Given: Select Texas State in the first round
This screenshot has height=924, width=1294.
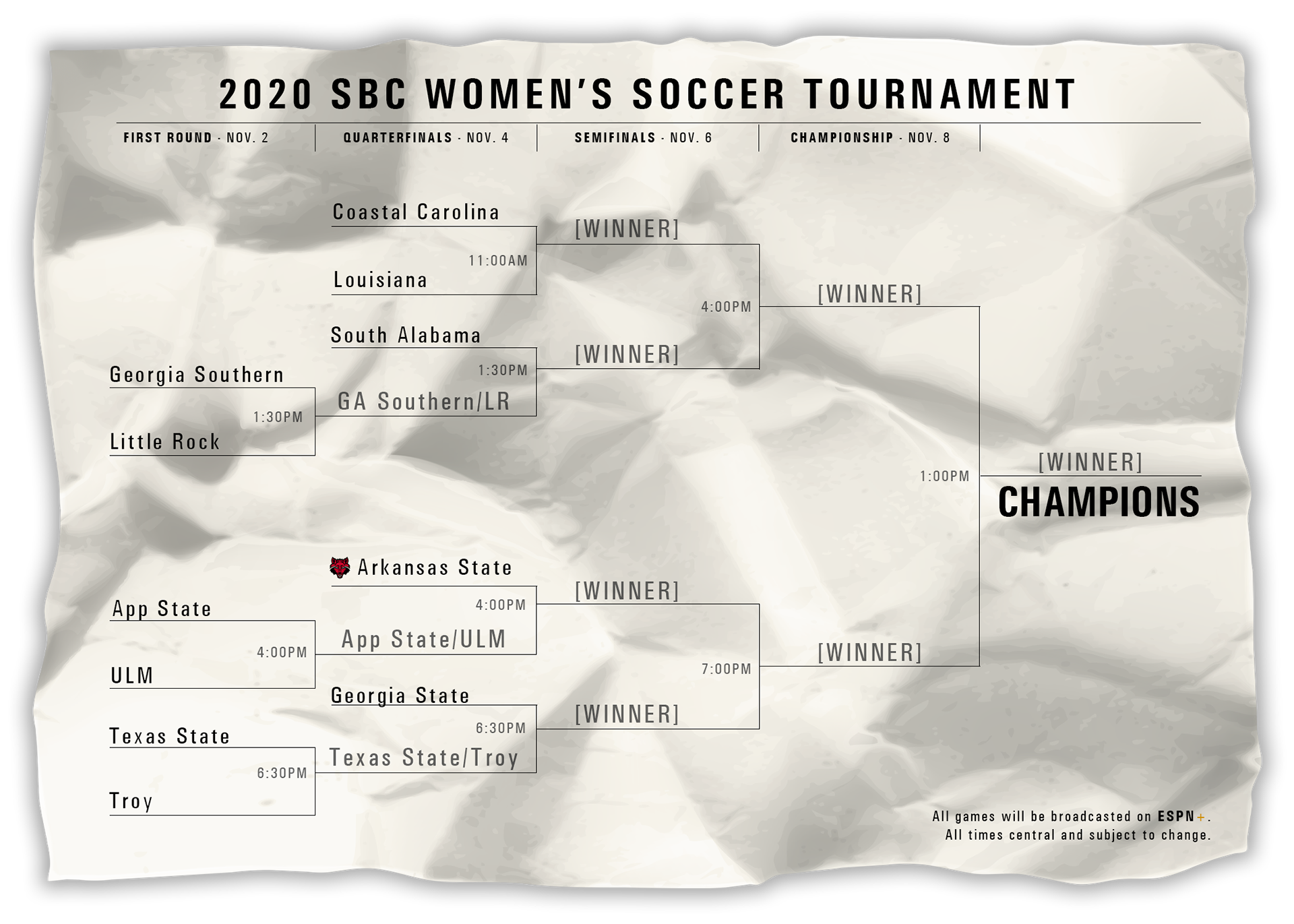Looking at the screenshot, I should click(x=170, y=736).
